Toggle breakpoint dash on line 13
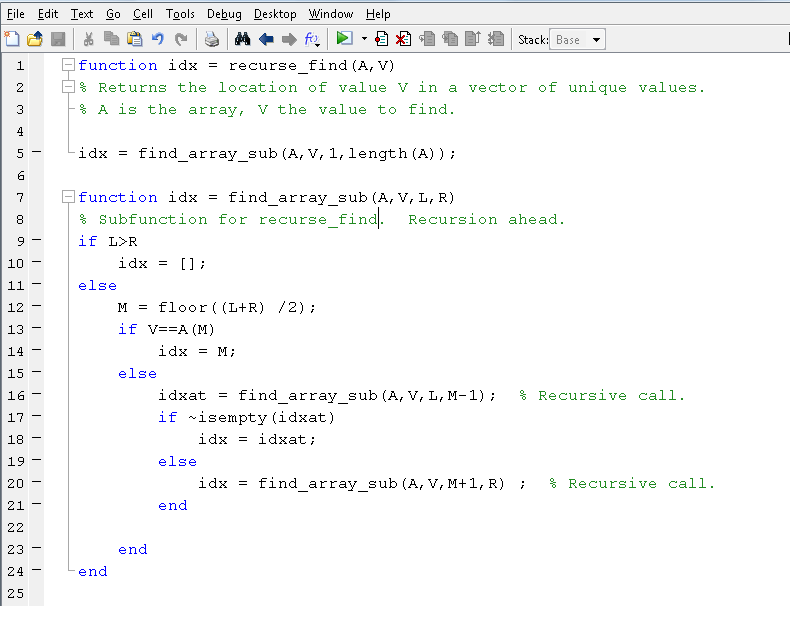This screenshot has width=790, height=620. [36, 328]
